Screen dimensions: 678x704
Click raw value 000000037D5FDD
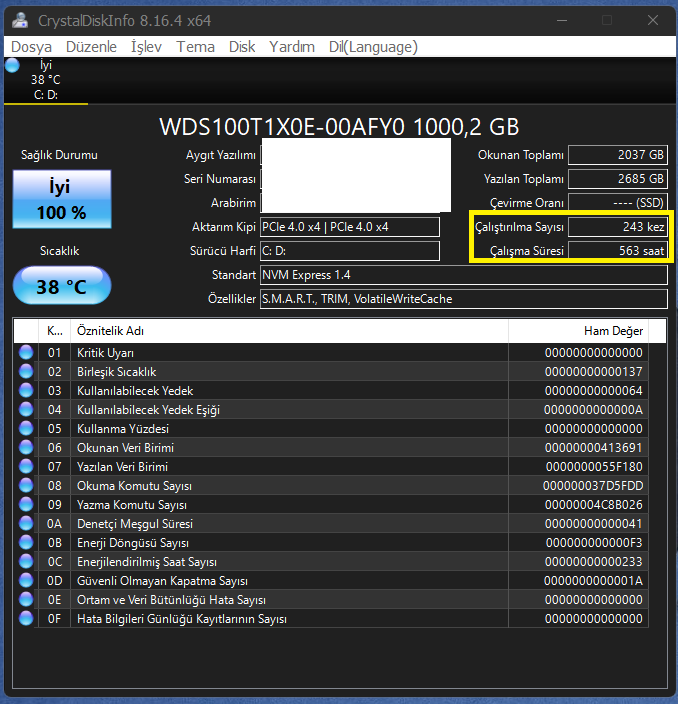[x=593, y=486]
